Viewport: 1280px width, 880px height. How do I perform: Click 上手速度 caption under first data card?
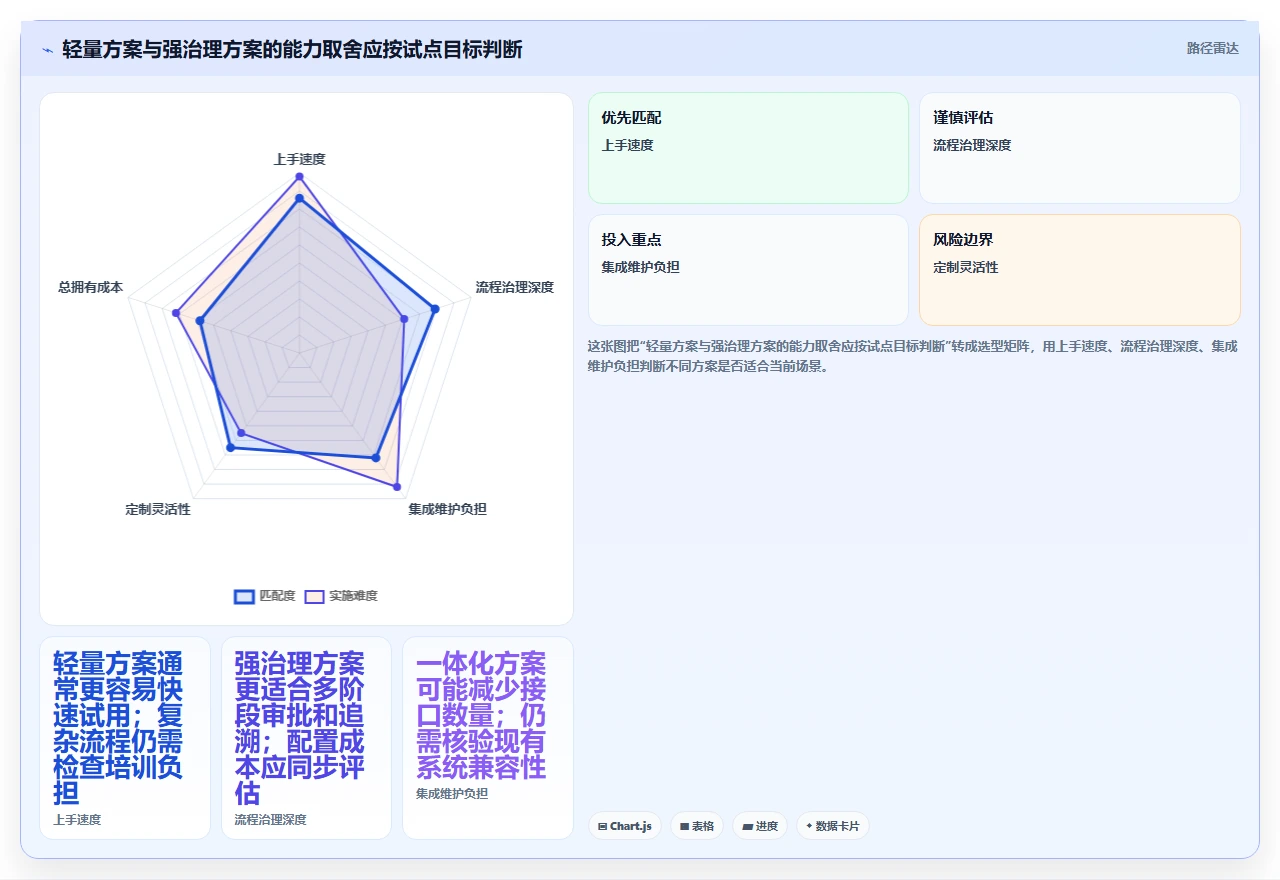(77, 820)
